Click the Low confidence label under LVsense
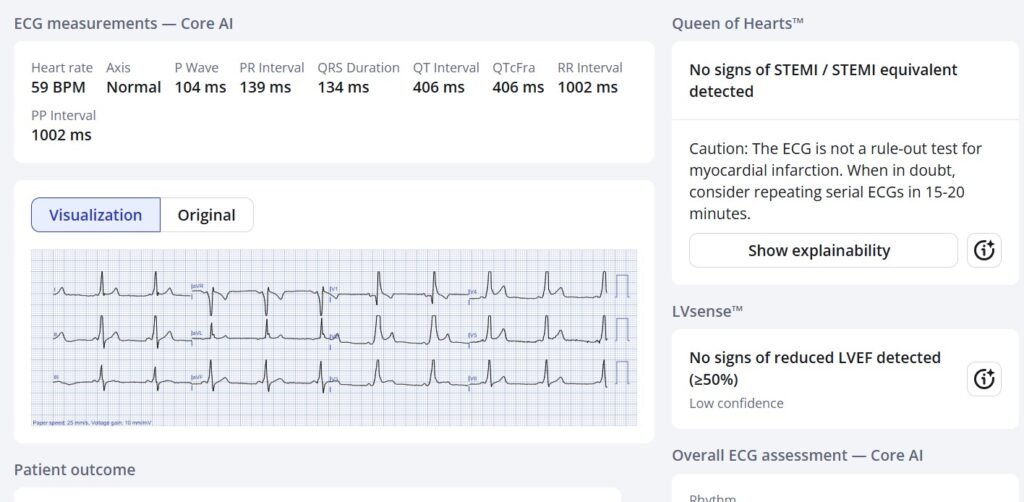The width and height of the screenshot is (1024, 502). pyautogui.click(x=736, y=403)
